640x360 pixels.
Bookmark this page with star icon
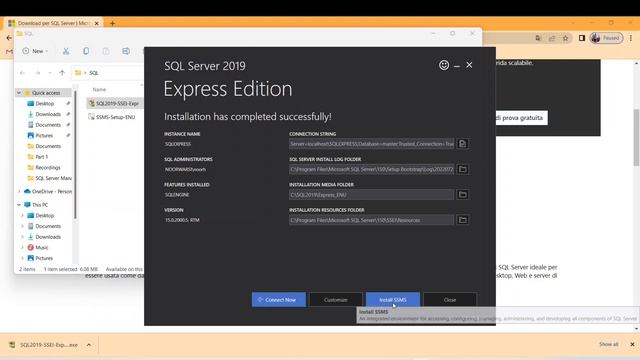point(565,38)
